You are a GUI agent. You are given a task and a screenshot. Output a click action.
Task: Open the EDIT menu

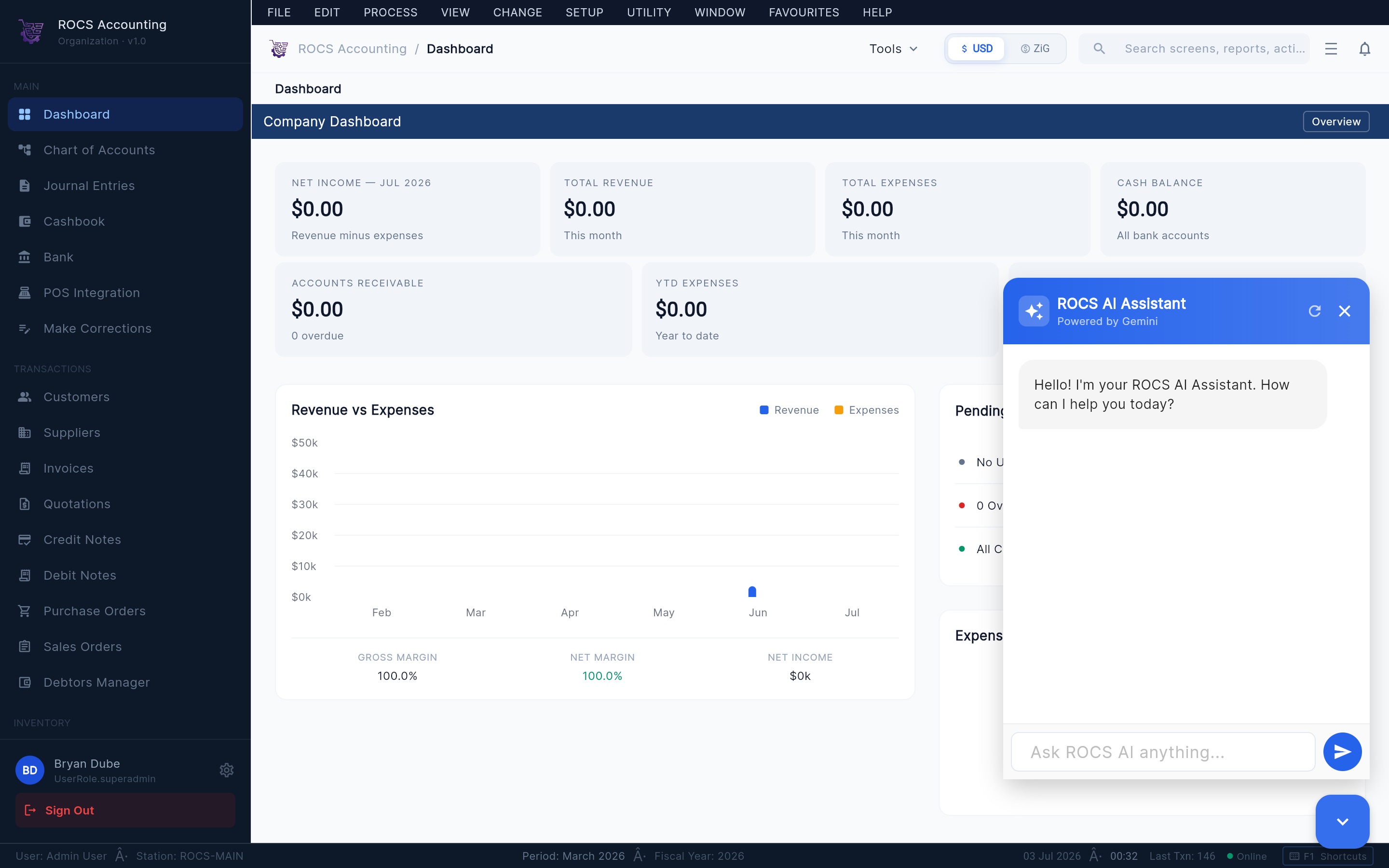coord(327,12)
